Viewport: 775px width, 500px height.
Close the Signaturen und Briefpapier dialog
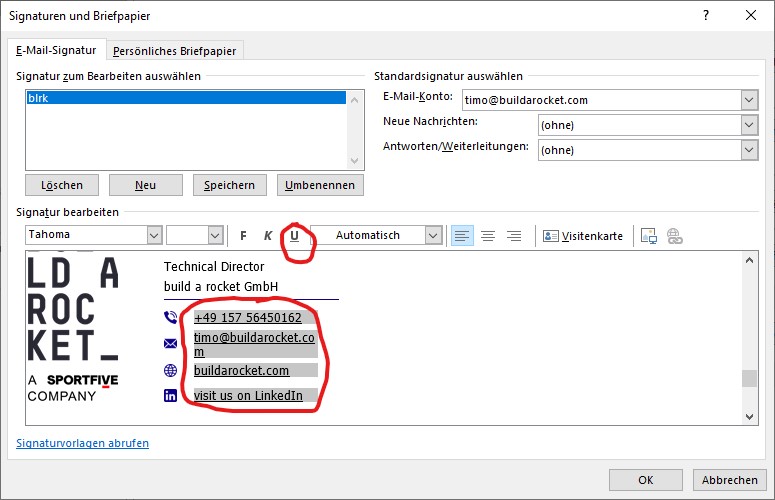pyautogui.click(x=751, y=15)
